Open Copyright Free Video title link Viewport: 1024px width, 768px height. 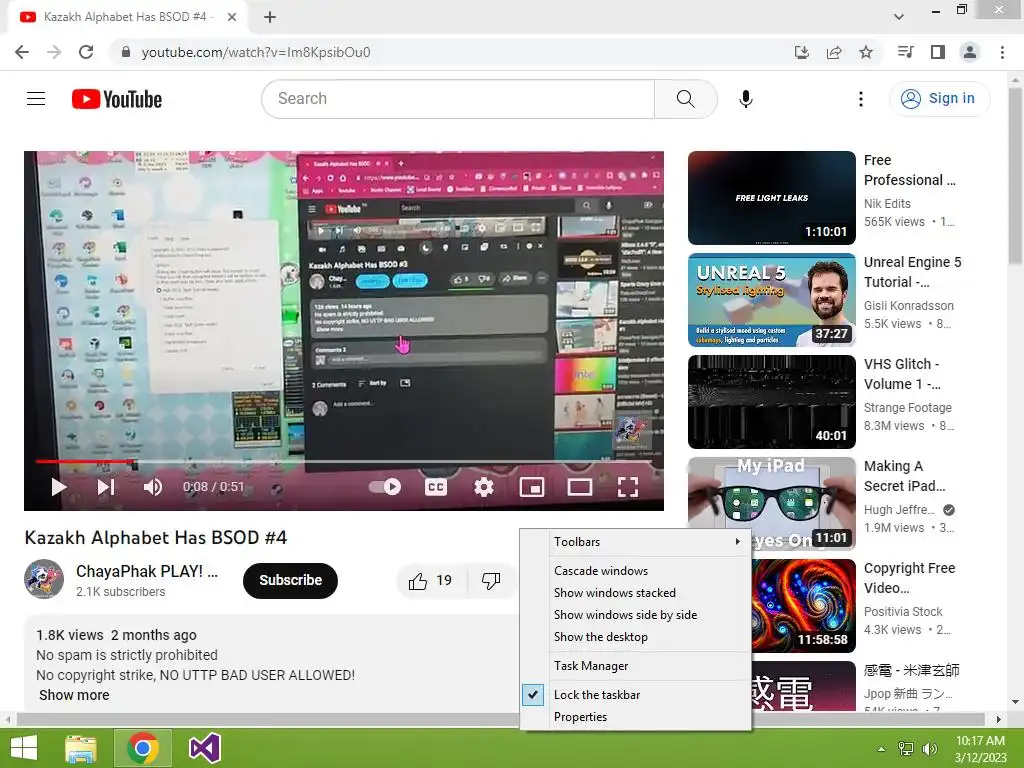(x=909, y=577)
